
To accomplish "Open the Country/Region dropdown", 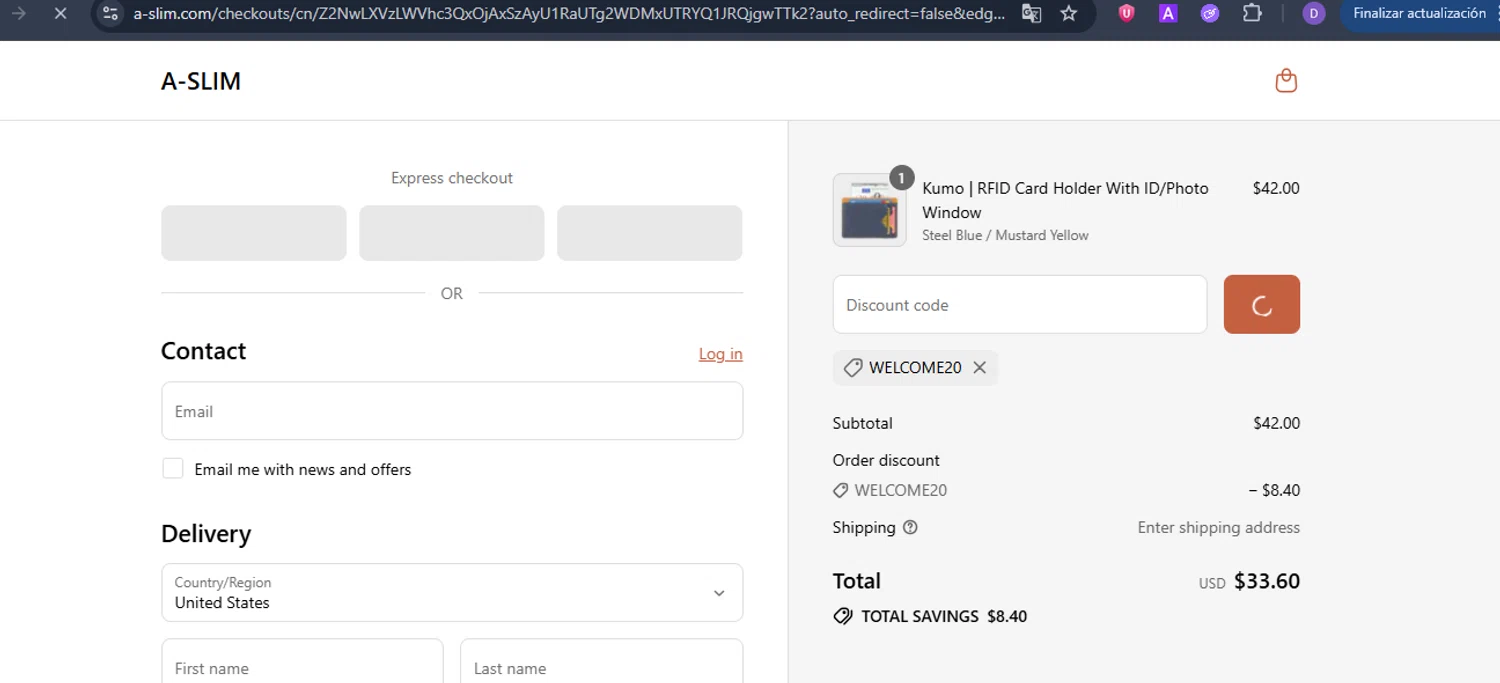I will coord(452,593).
